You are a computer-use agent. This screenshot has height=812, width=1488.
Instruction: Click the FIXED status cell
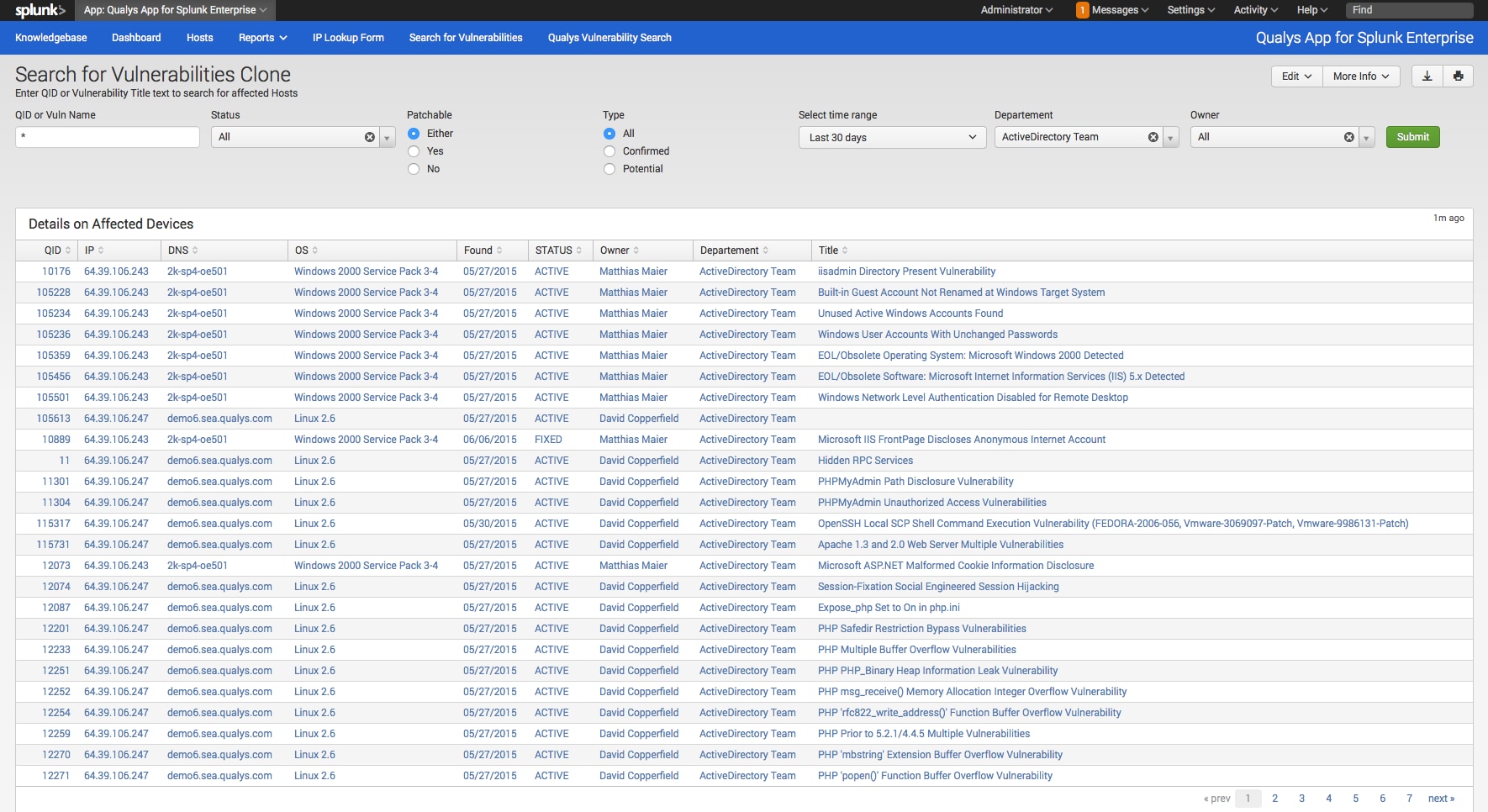click(x=548, y=440)
